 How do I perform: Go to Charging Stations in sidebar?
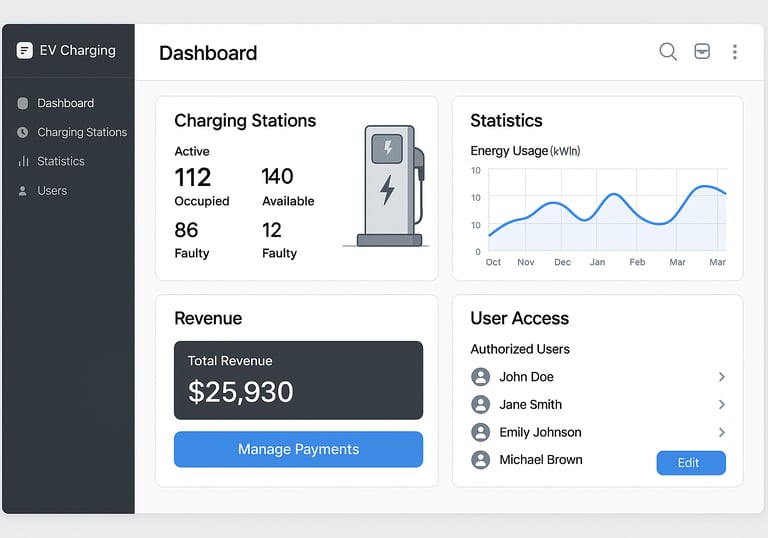(x=82, y=132)
